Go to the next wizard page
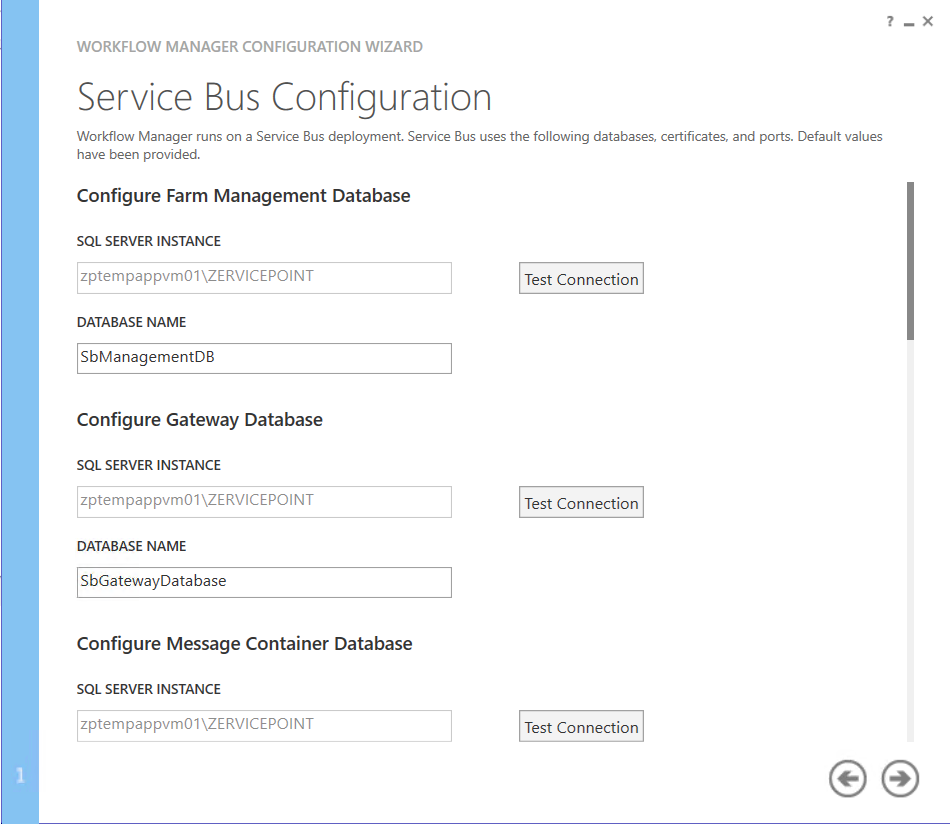Image resolution: width=950 pixels, height=824 pixels. tap(900, 779)
